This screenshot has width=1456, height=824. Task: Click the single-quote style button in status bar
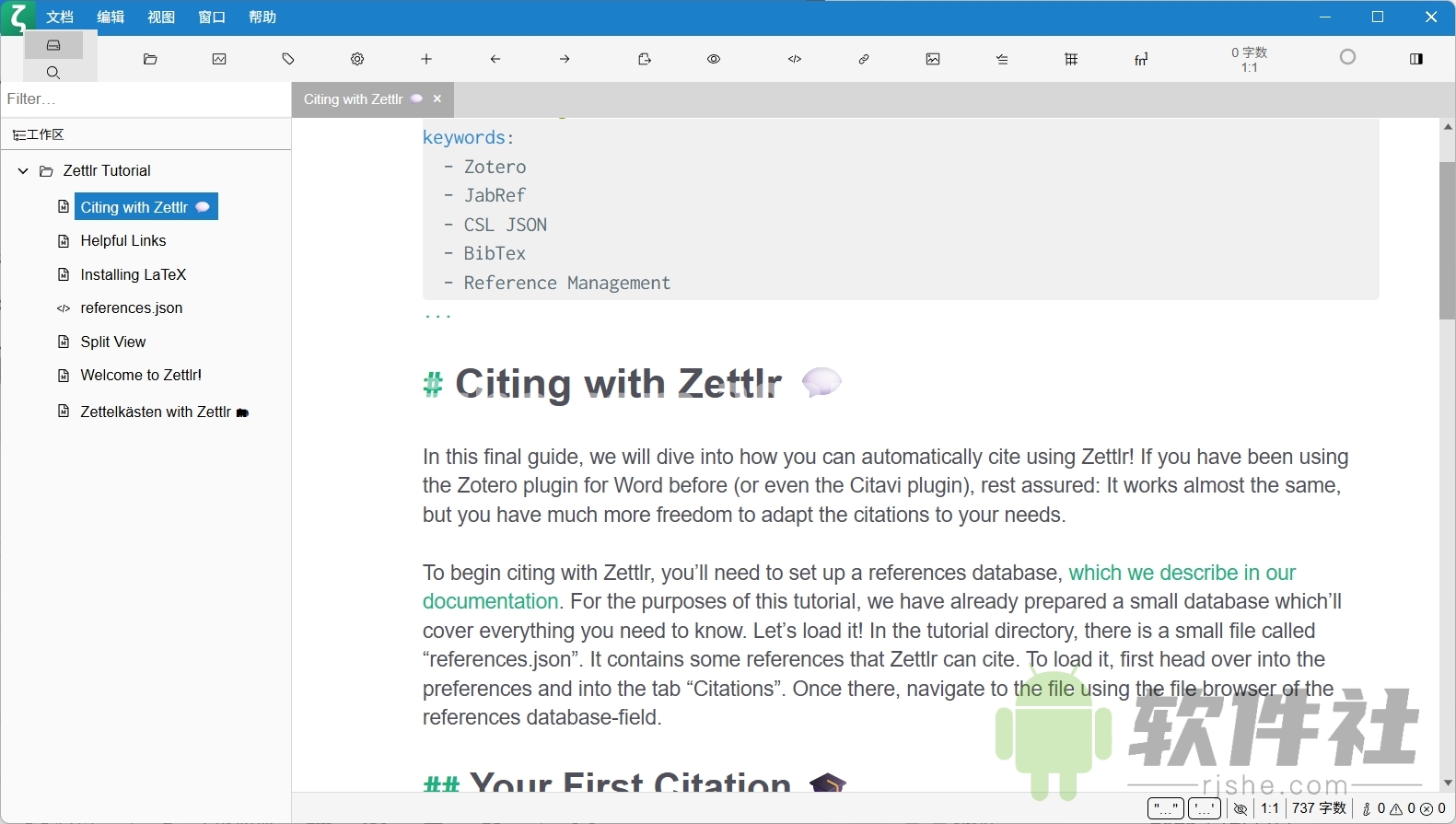[x=1205, y=808]
